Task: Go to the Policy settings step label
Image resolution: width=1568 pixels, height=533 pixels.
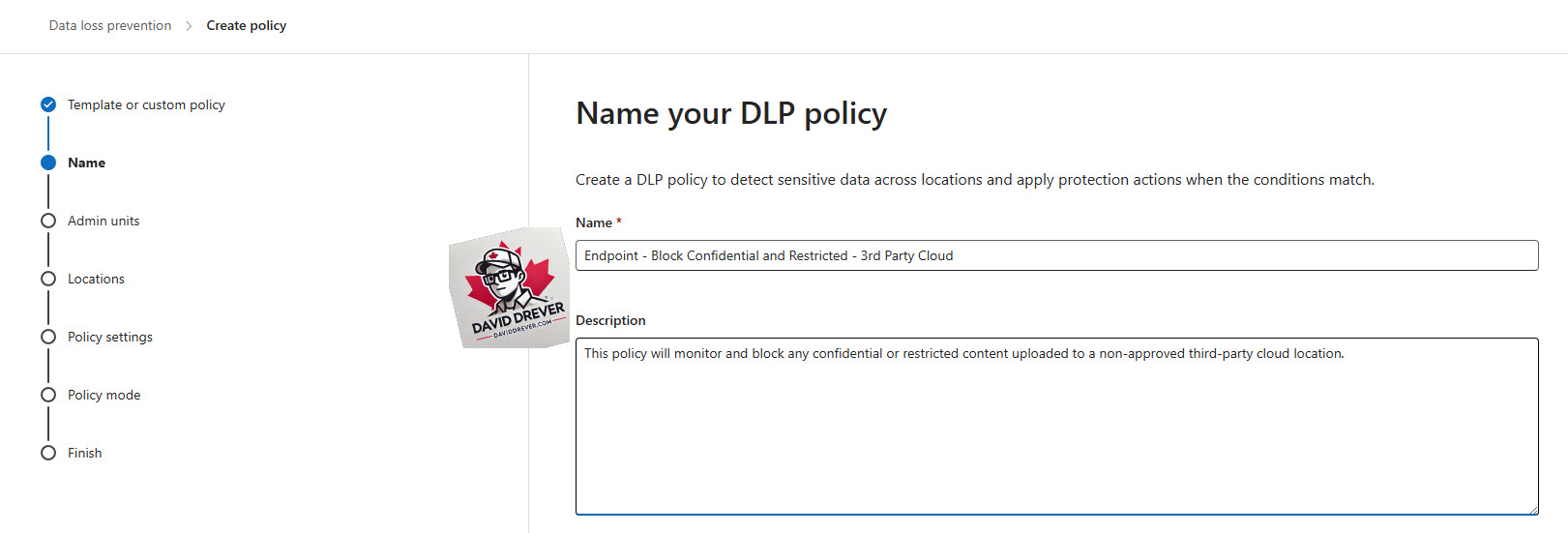Action: point(110,337)
